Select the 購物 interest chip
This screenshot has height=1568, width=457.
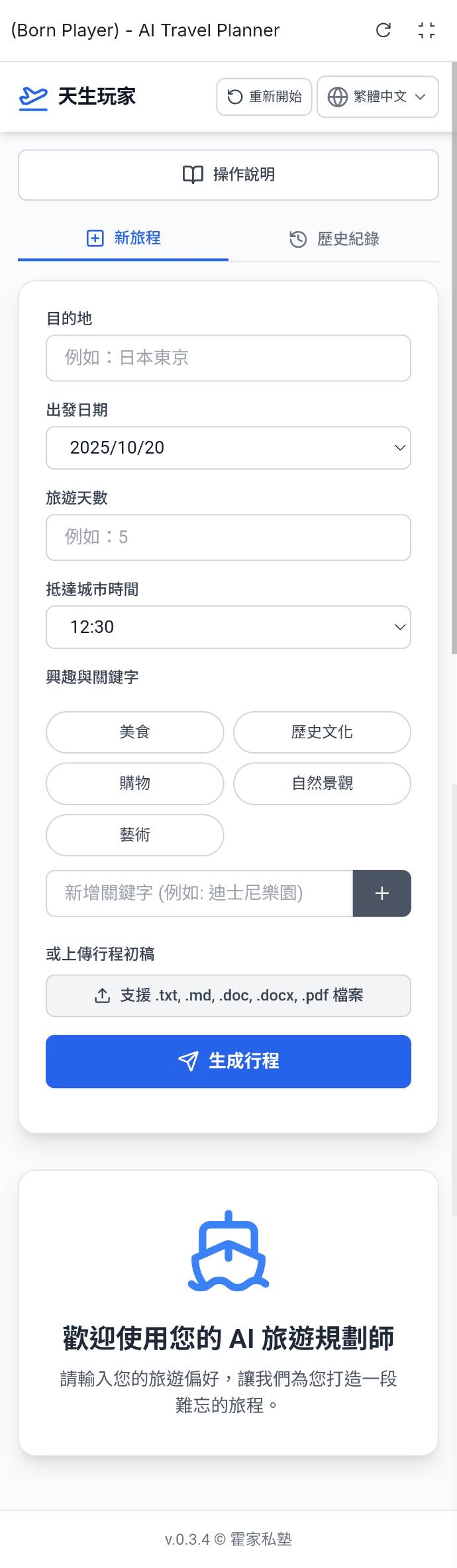pyautogui.click(x=135, y=783)
